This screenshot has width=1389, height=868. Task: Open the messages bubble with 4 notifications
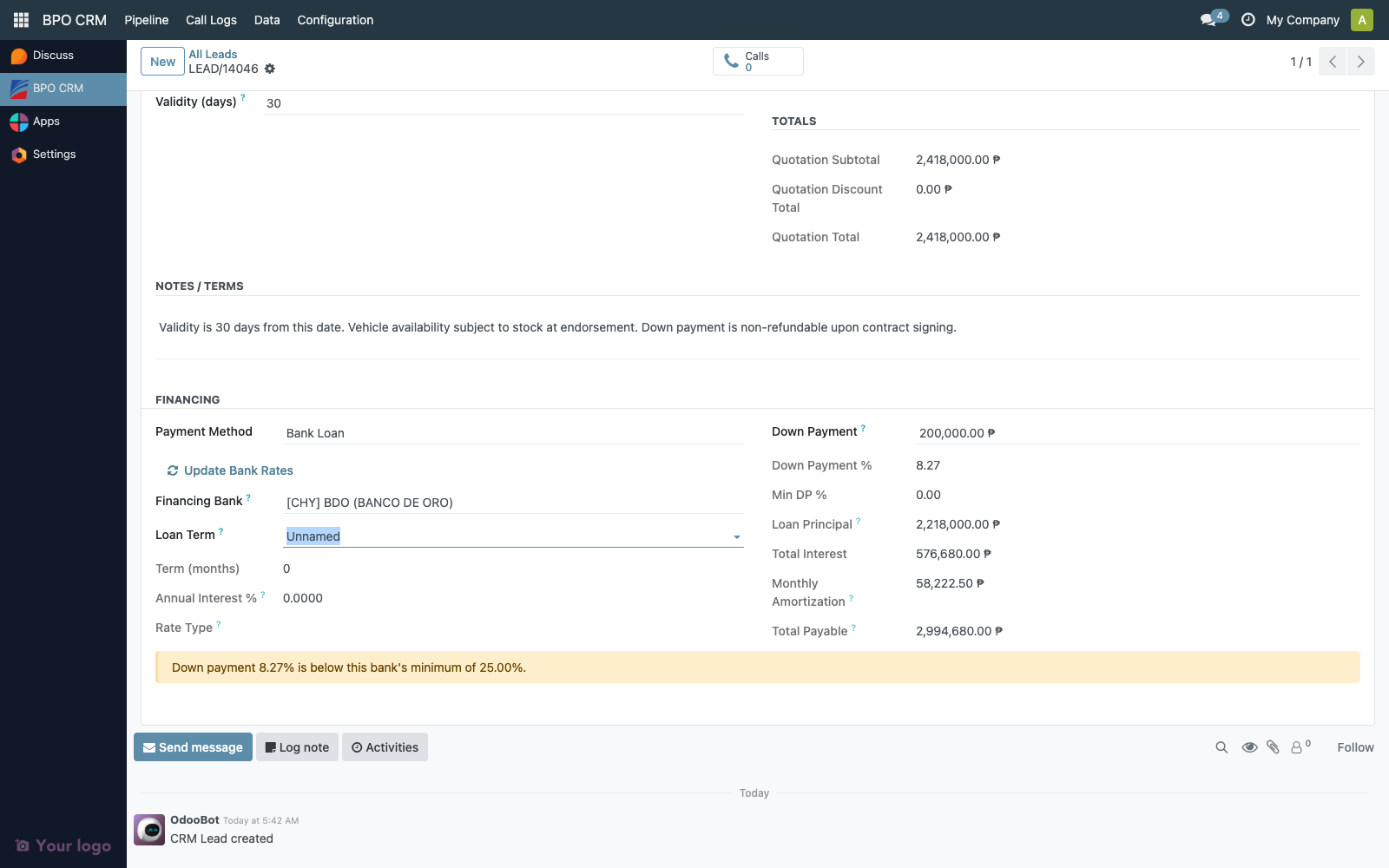[x=1208, y=18]
